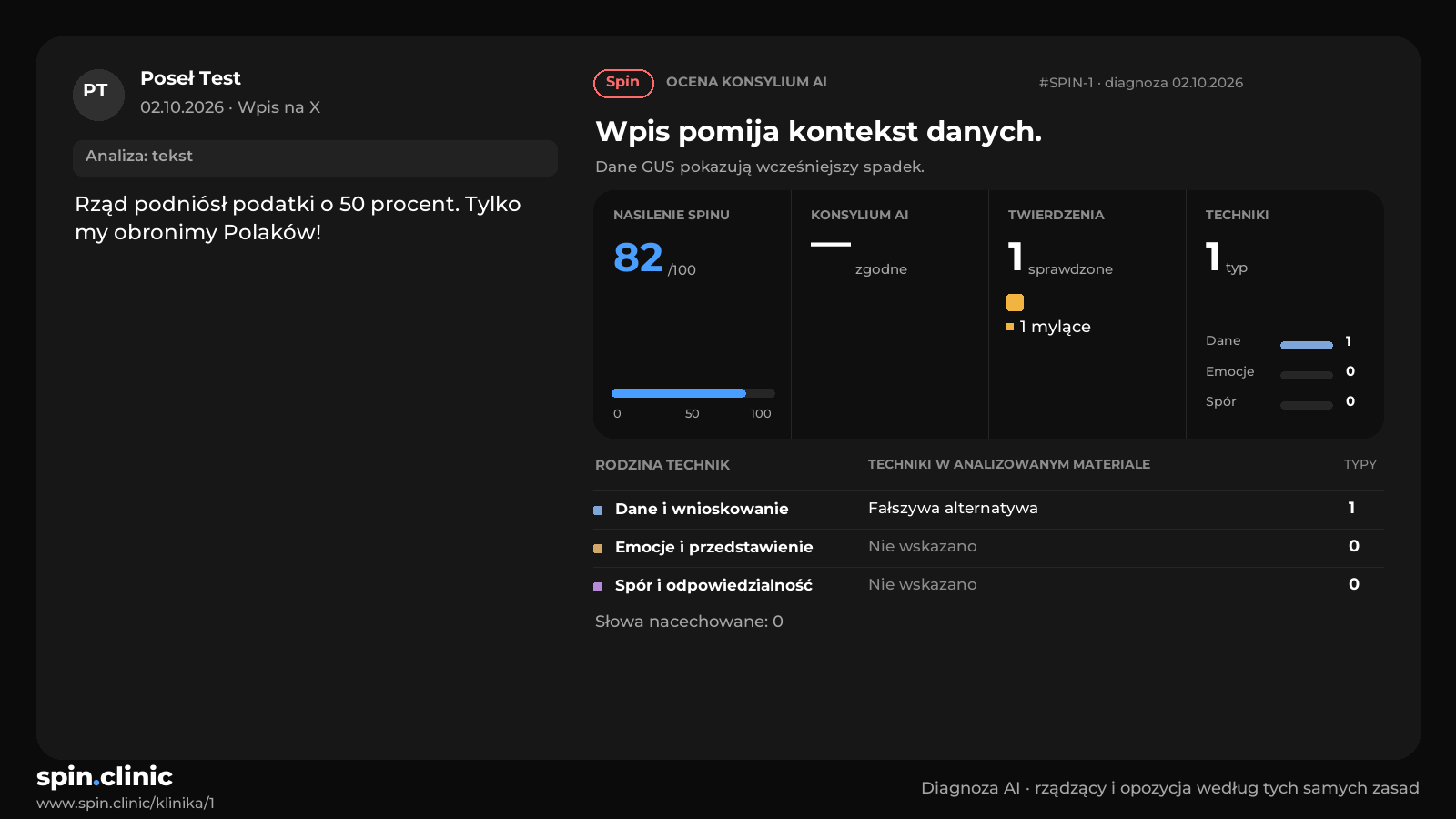Click the 'Słowa nacechowane: 0' line

(x=689, y=622)
